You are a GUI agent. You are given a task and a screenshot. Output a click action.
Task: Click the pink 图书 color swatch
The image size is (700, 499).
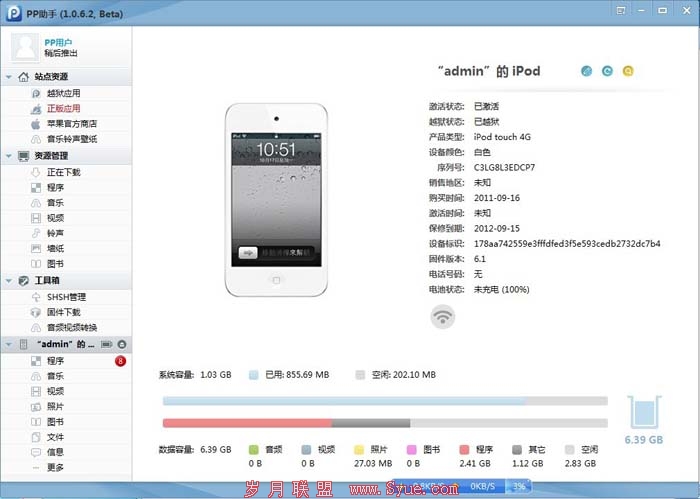point(412,449)
